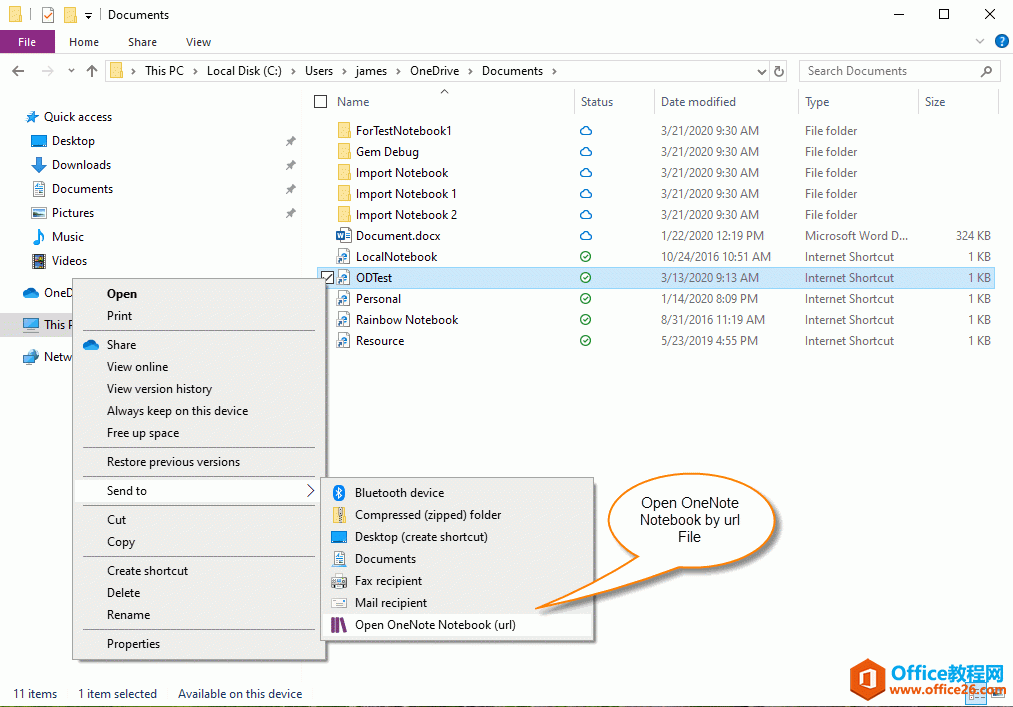The width and height of the screenshot is (1013, 707).
Task: Click the OneDrive cloud icon beside Share
Action: pyautogui.click(x=91, y=345)
